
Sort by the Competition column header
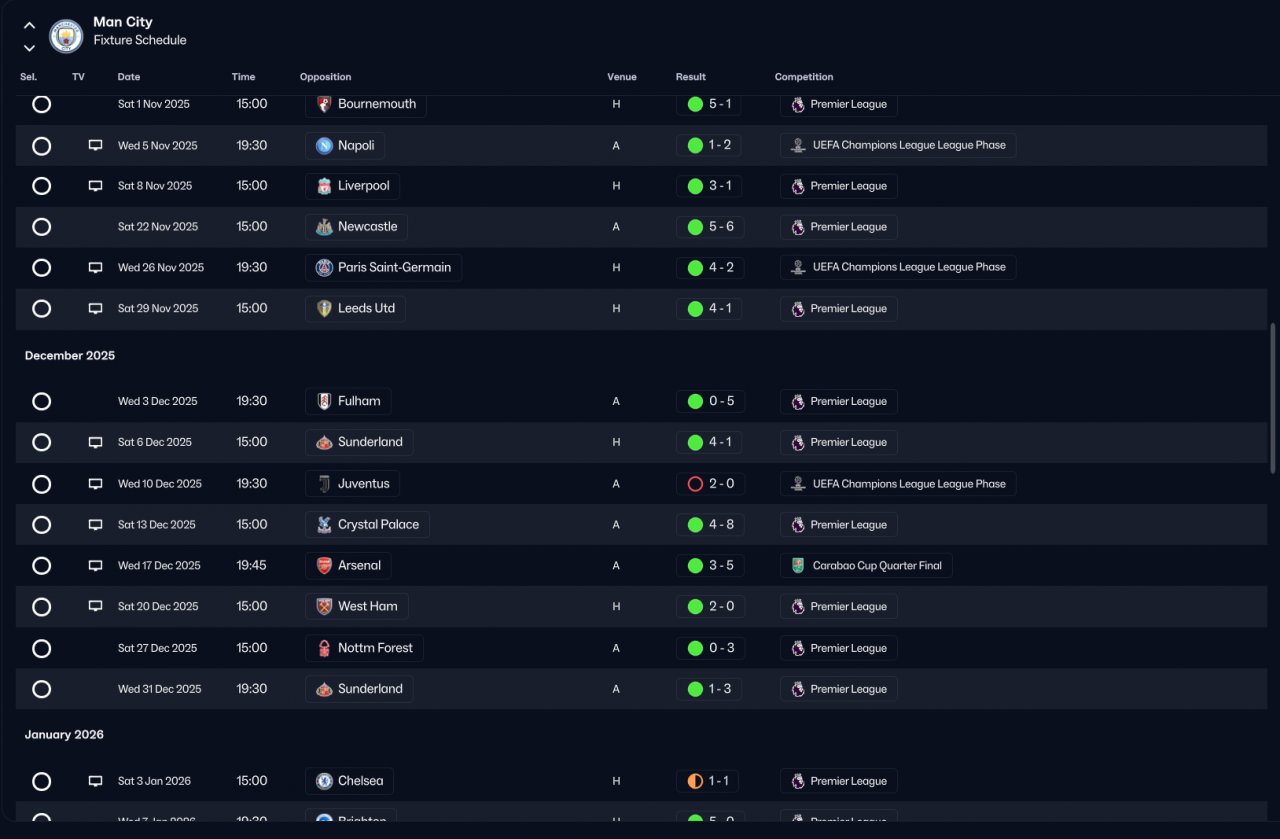(804, 77)
